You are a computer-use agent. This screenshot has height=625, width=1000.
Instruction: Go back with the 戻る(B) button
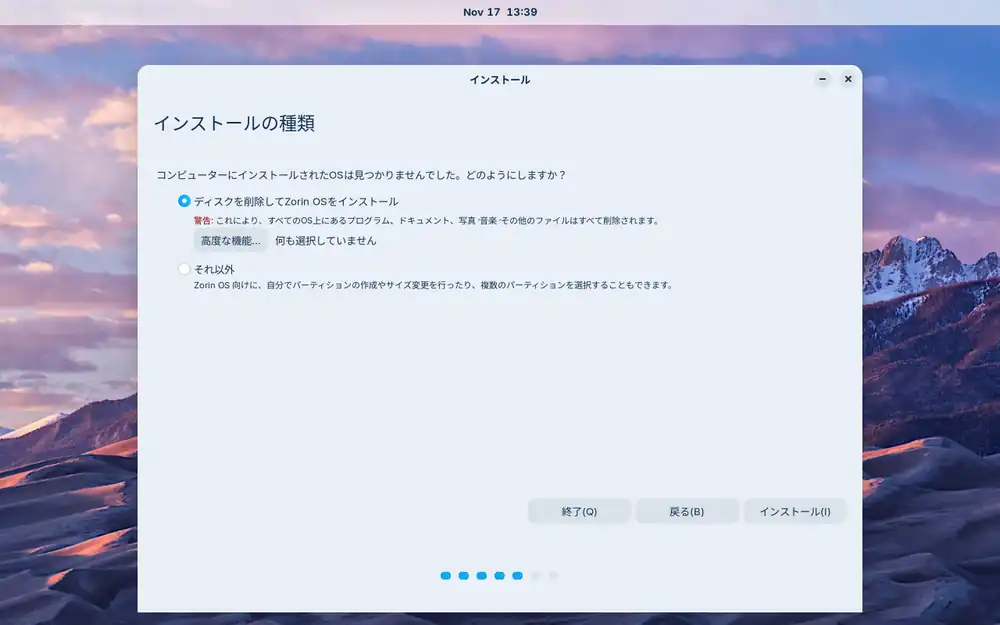pyautogui.click(x=687, y=511)
